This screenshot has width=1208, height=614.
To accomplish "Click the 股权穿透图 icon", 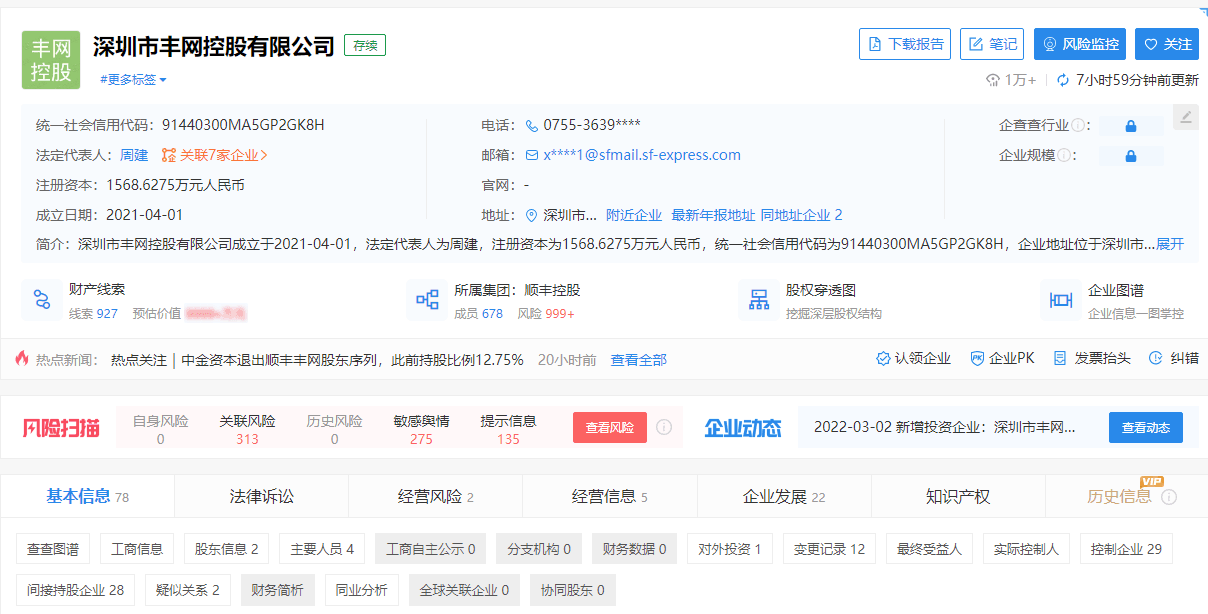I will 759,299.
